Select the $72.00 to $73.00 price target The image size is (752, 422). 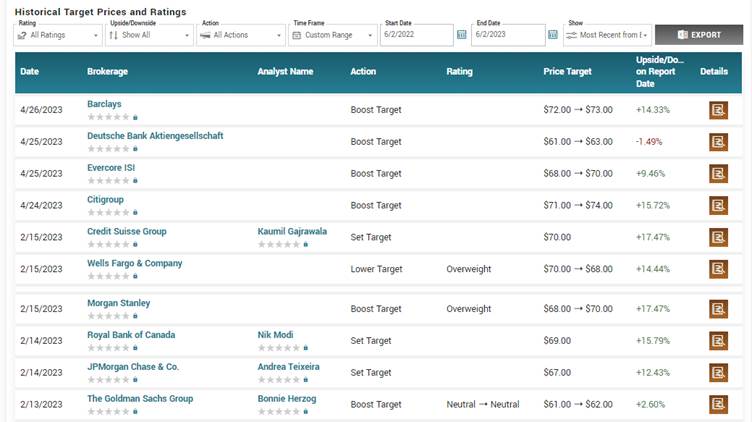578,110
